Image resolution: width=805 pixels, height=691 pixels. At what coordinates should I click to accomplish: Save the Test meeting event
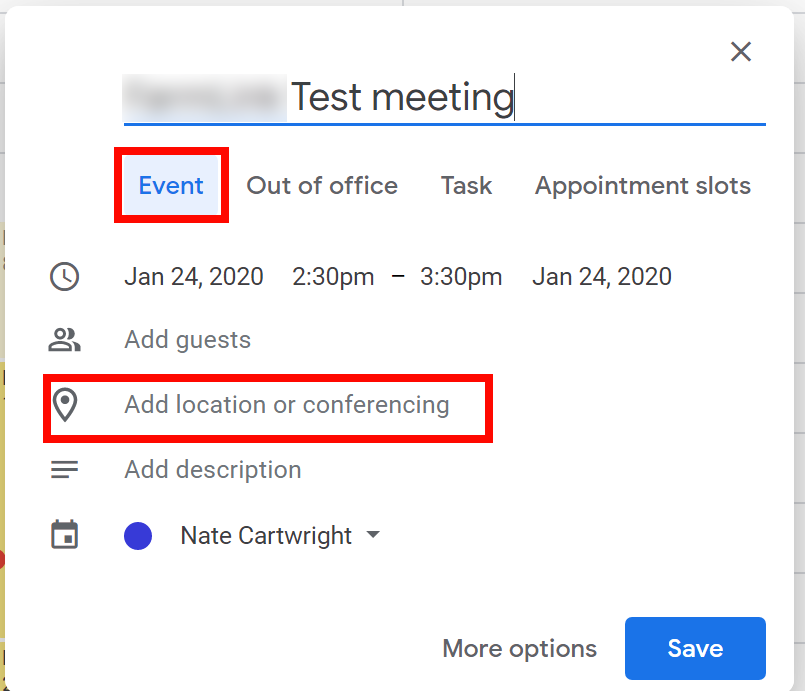[x=695, y=648]
